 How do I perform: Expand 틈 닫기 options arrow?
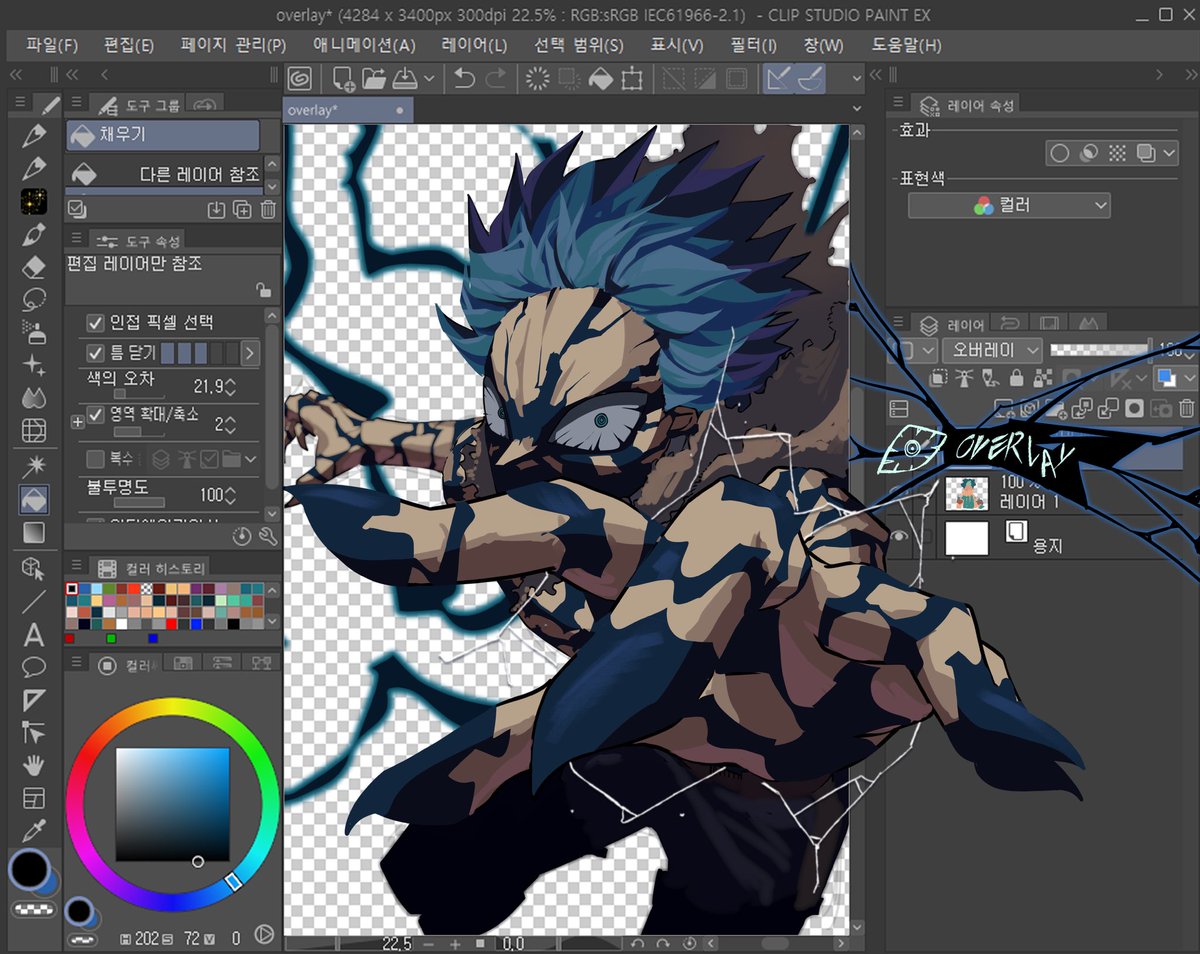tap(249, 353)
